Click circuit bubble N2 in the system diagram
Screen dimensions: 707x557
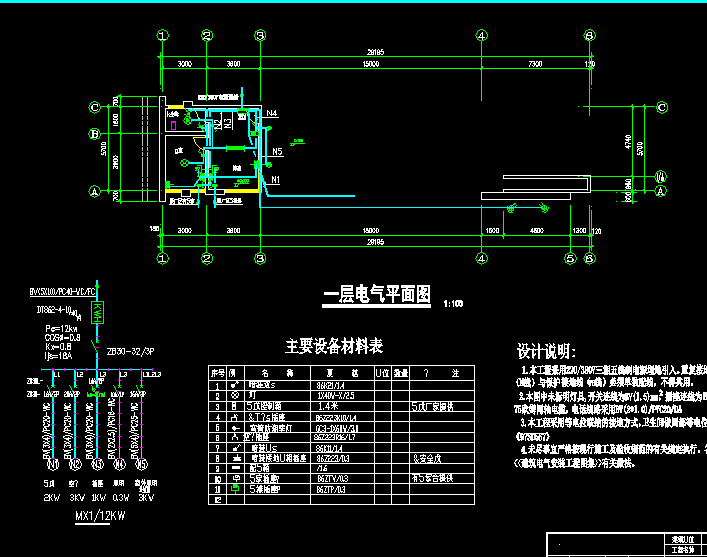[75, 464]
